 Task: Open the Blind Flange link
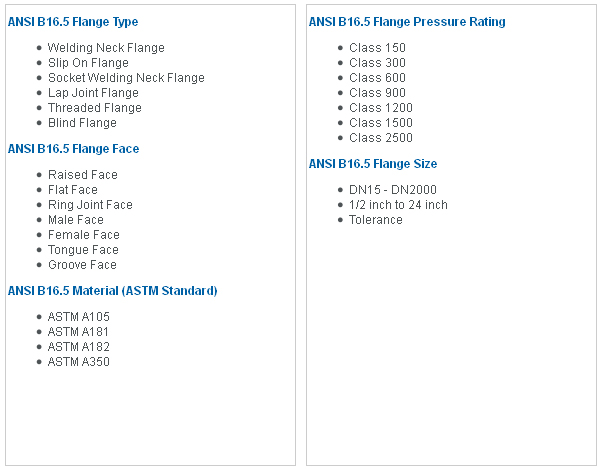click(82, 123)
